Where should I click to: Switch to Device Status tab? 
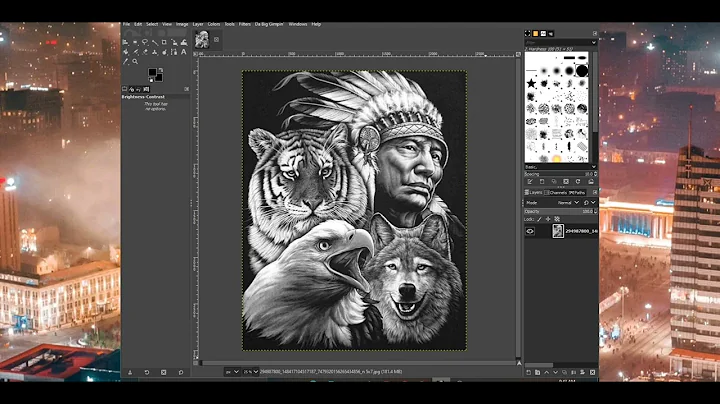tap(131, 89)
